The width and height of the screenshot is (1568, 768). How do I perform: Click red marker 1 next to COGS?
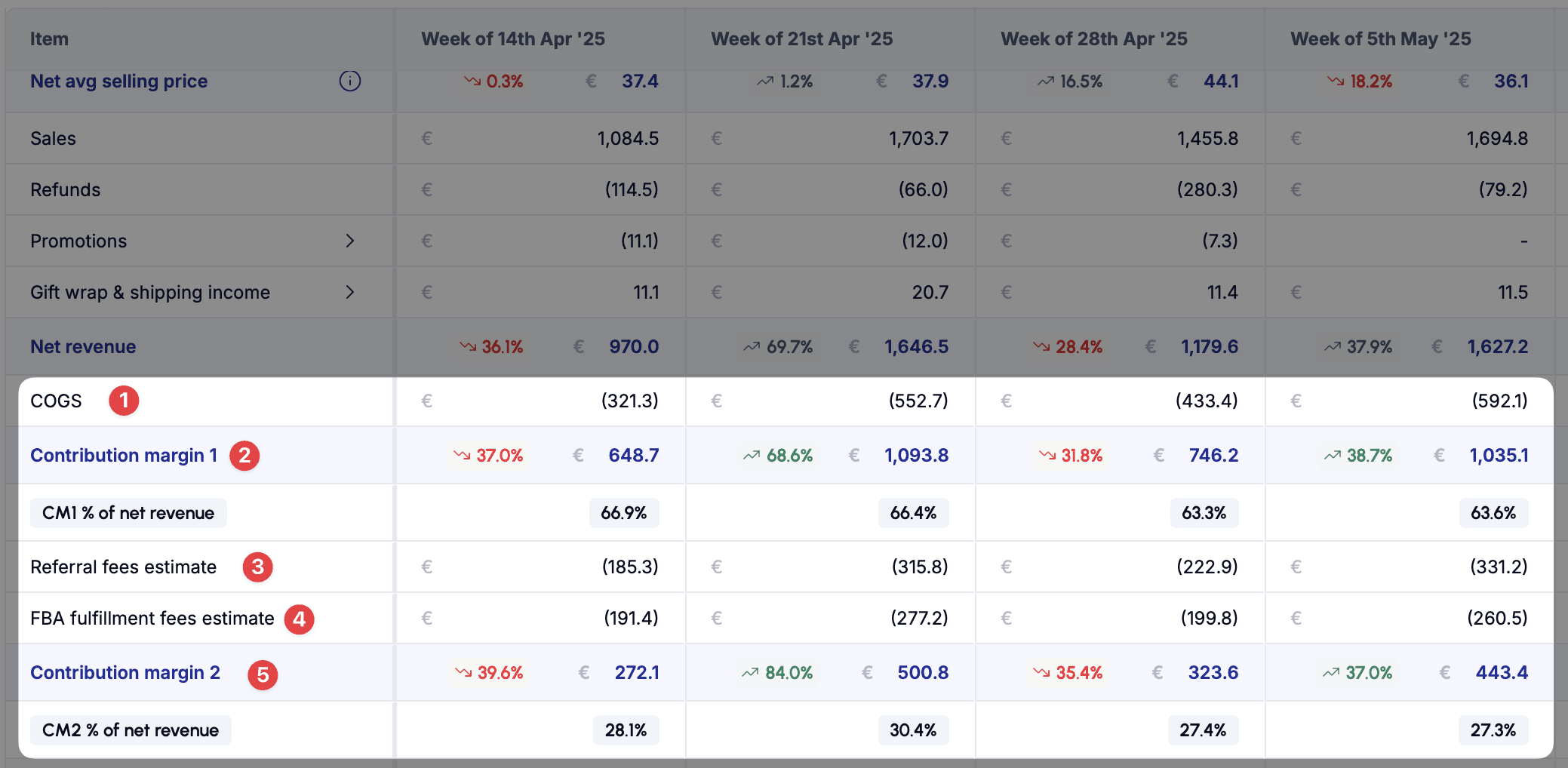point(124,401)
